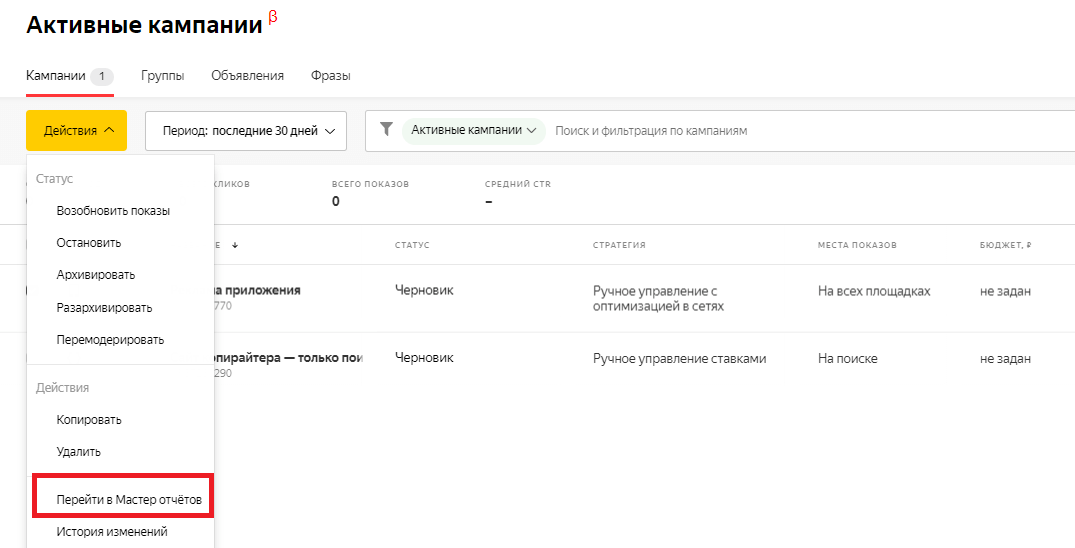Click the sort arrow in the table header

pos(235,245)
